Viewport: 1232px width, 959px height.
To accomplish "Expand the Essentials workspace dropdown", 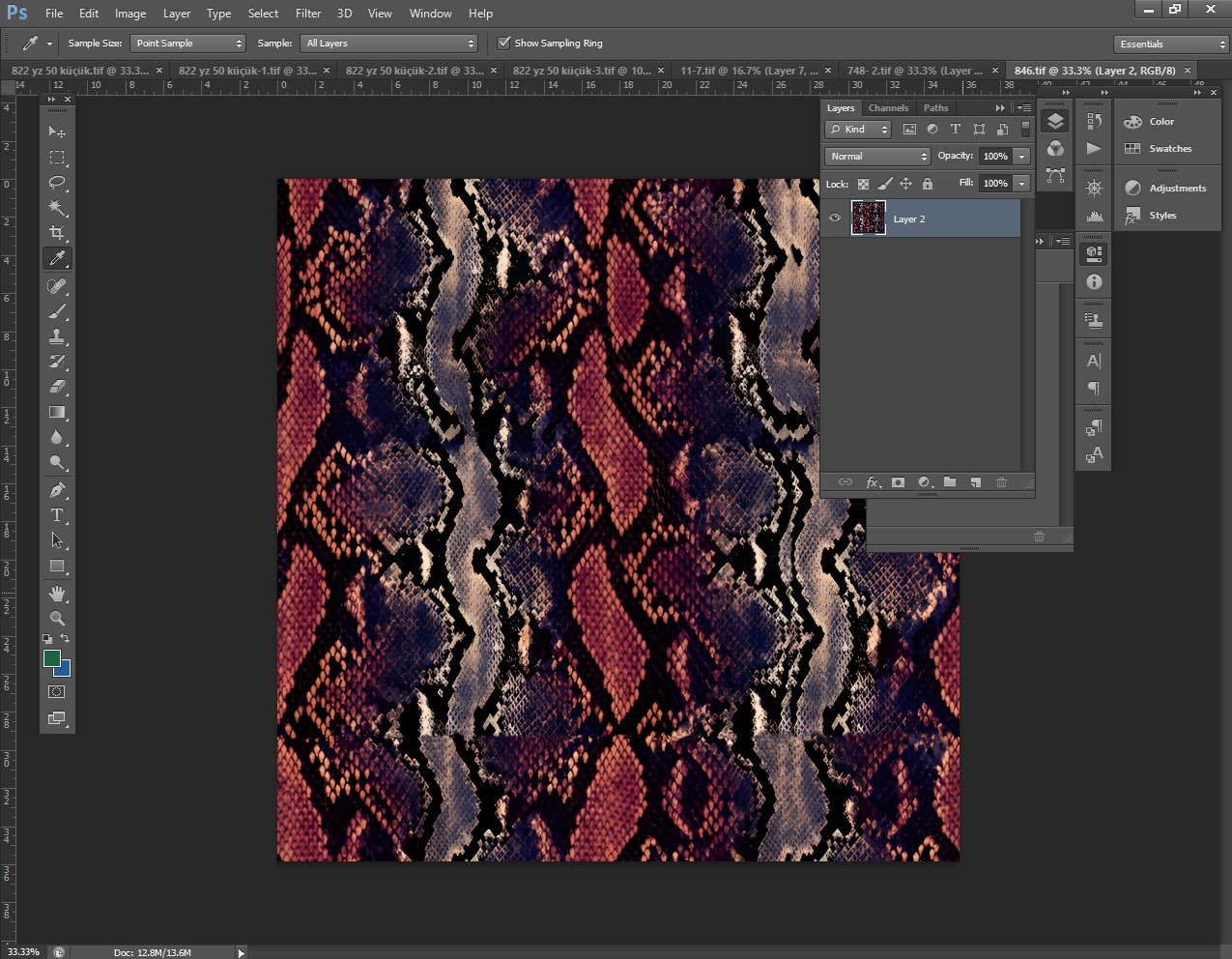I will [x=1170, y=44].
